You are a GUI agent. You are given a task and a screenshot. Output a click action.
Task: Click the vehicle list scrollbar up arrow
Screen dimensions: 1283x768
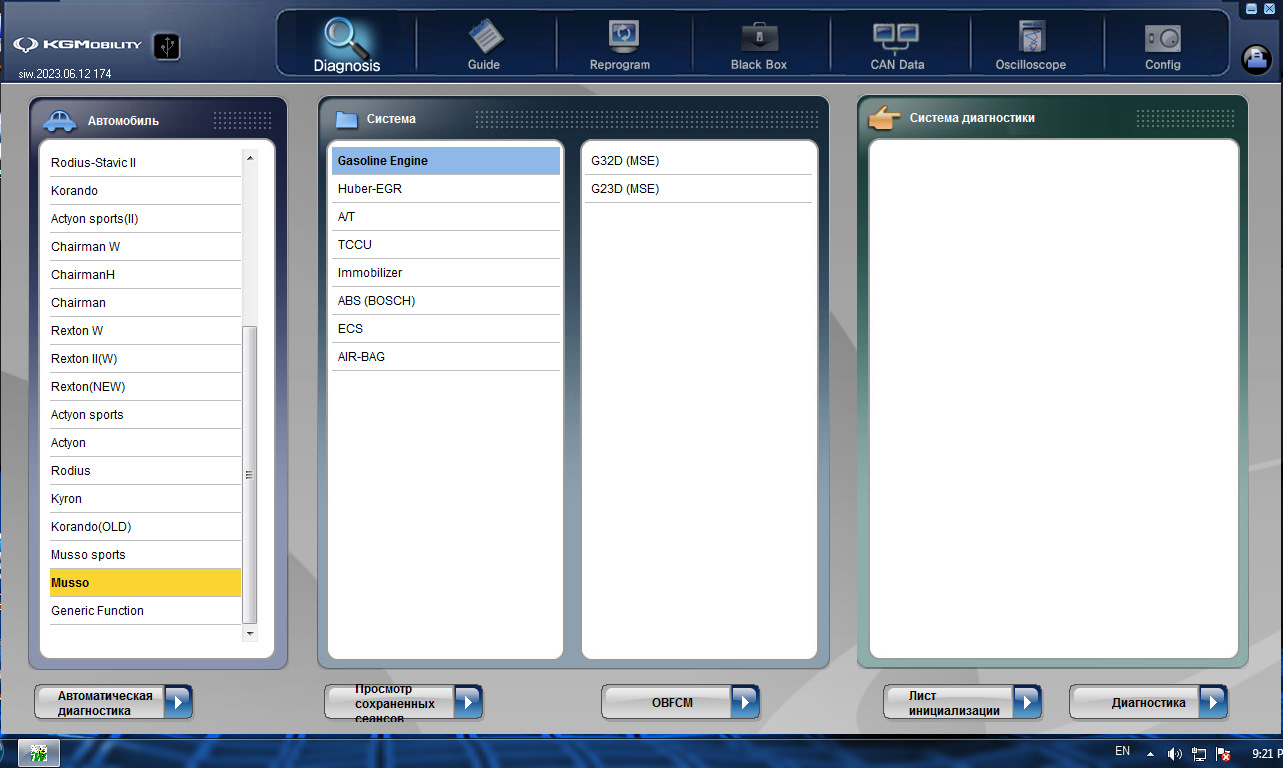(x=250, y=157)
